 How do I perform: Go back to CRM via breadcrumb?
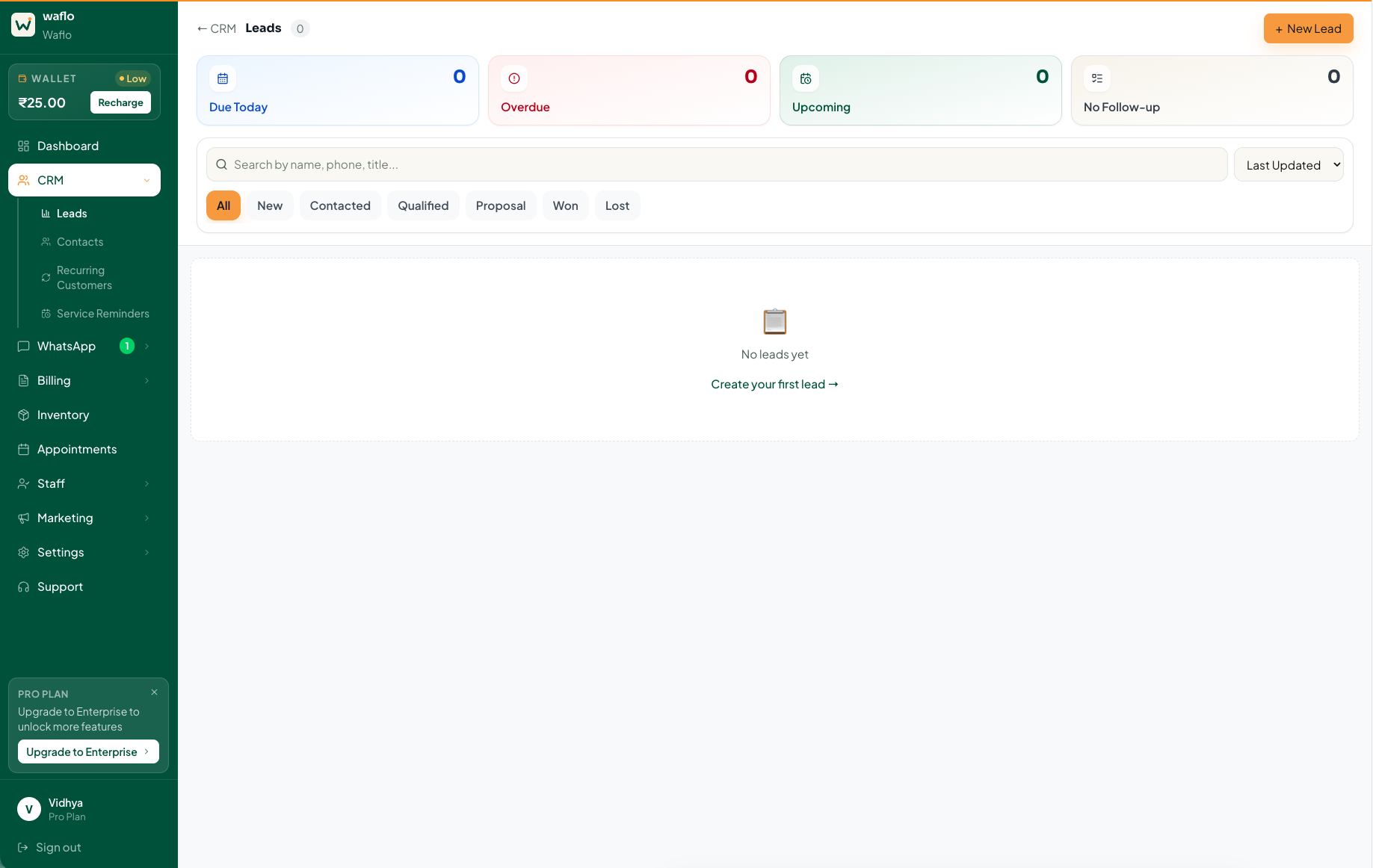217,28
